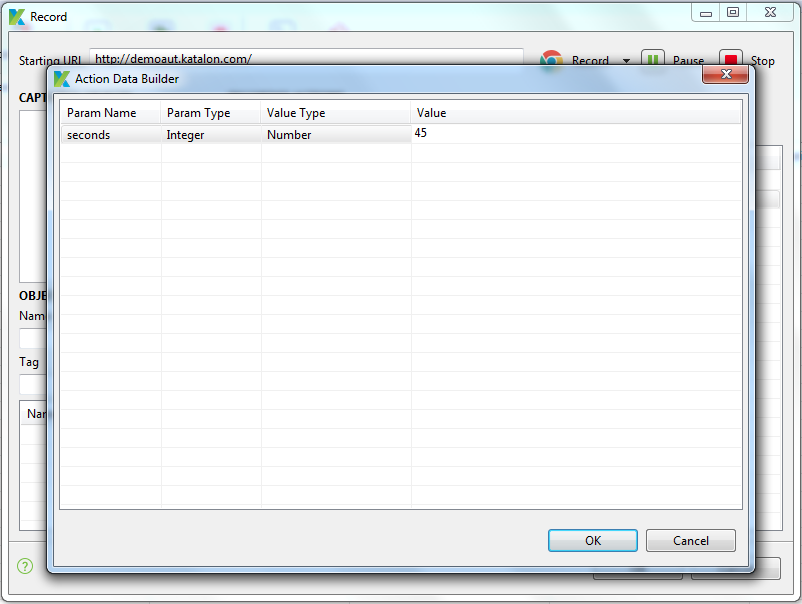Select the 'seconds' param name cell
Image resolution: width=802 pixels, height=604 pixels.
click(x=111, y=135)
